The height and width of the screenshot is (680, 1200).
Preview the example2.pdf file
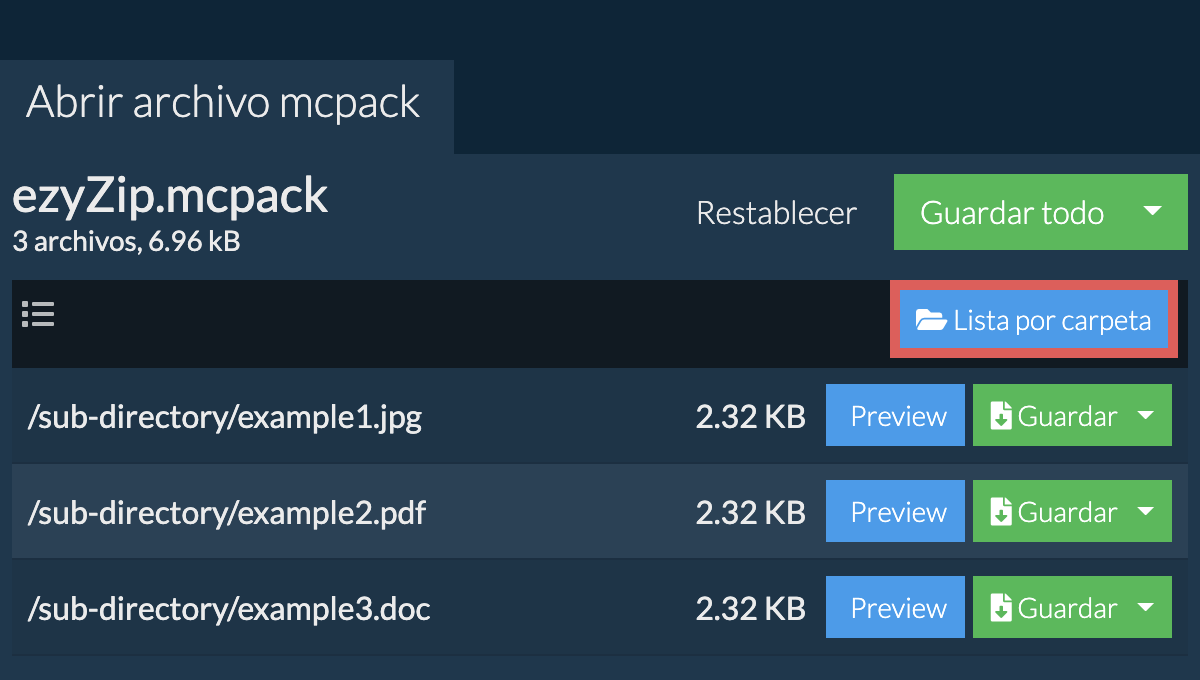pyautogui.click(x=897, y=512)
